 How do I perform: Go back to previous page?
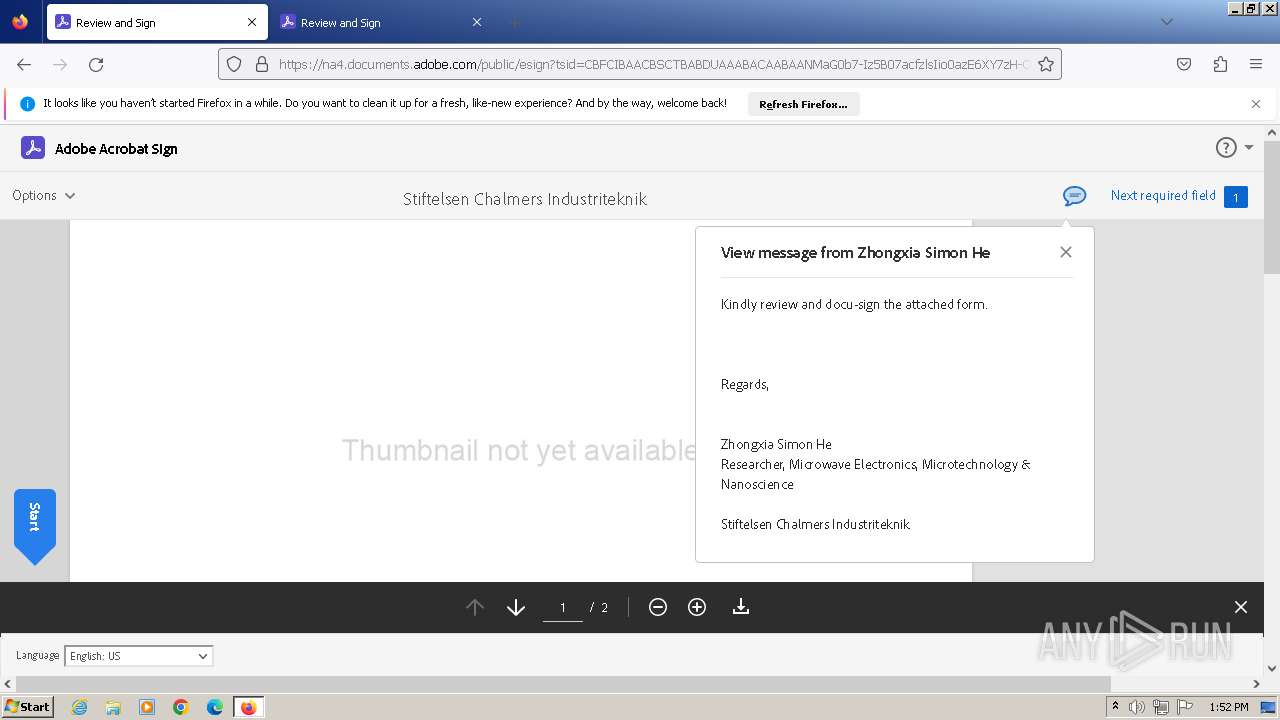coord(24,64)
